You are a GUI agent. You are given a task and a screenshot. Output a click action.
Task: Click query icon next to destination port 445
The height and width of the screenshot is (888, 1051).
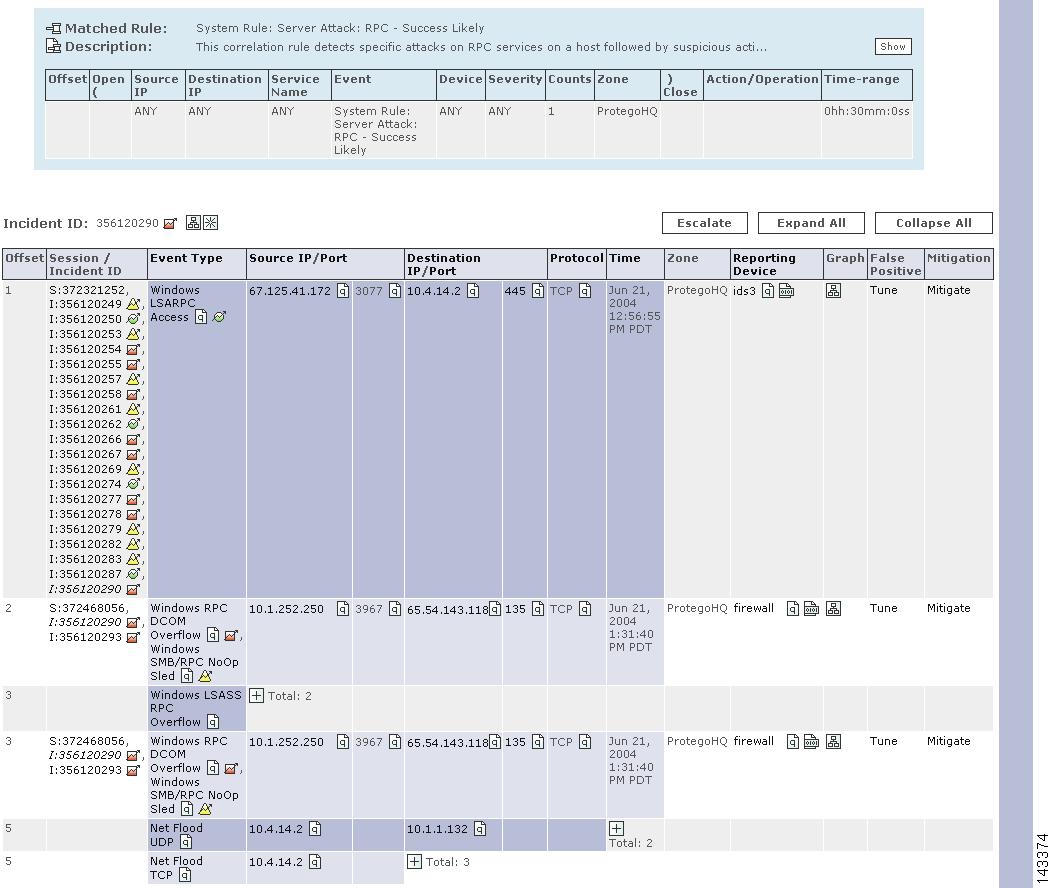(538, 291)
